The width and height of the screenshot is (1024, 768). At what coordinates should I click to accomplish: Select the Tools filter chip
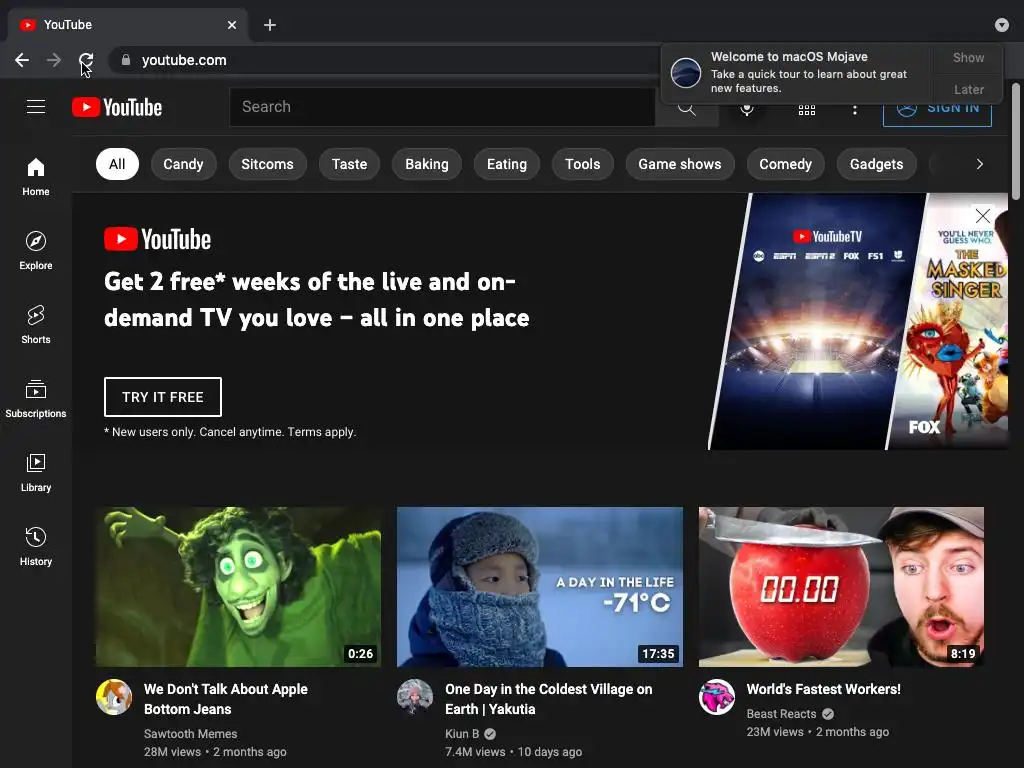click(x=583, y=164)
